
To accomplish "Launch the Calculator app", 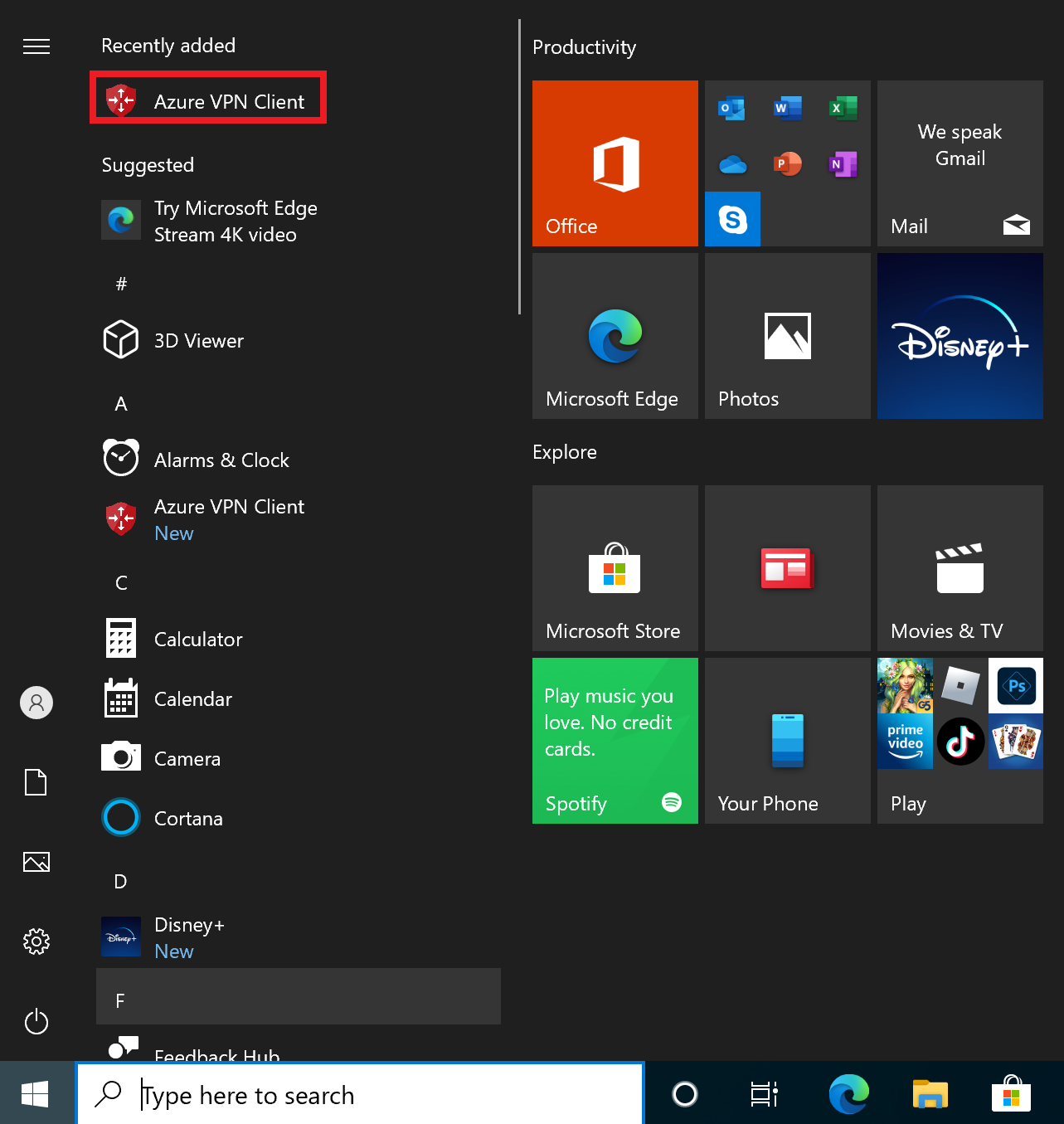I will point(299,640).
